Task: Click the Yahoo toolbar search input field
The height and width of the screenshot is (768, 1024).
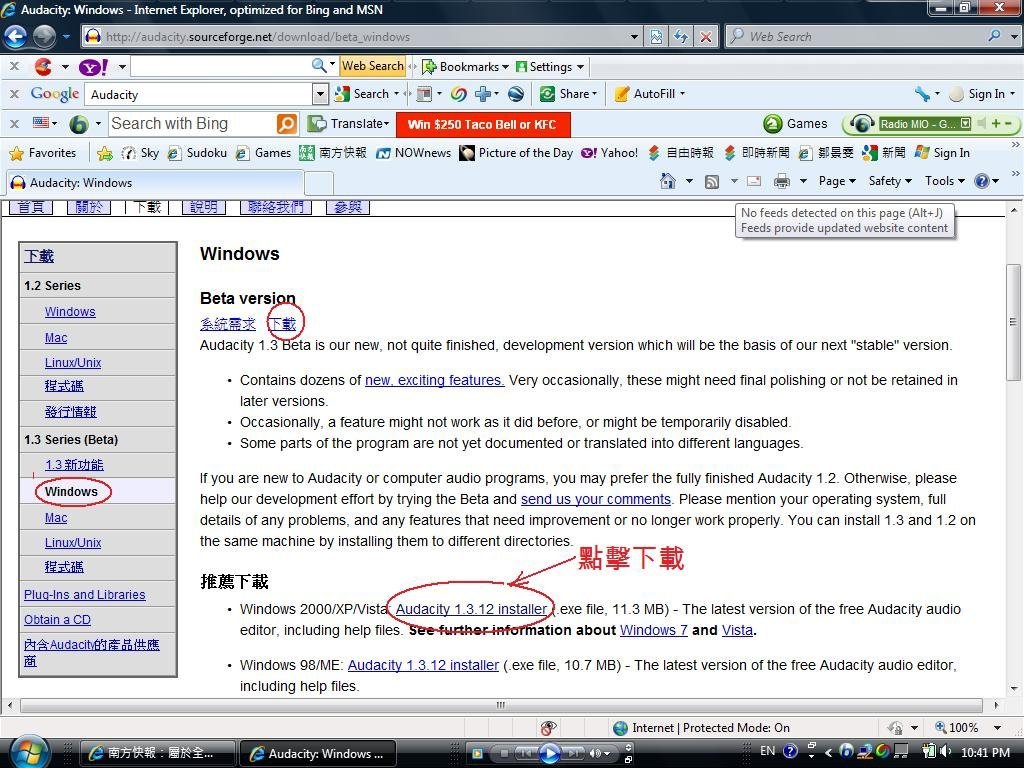Action: pyautogui.click(x=221, y=66)
